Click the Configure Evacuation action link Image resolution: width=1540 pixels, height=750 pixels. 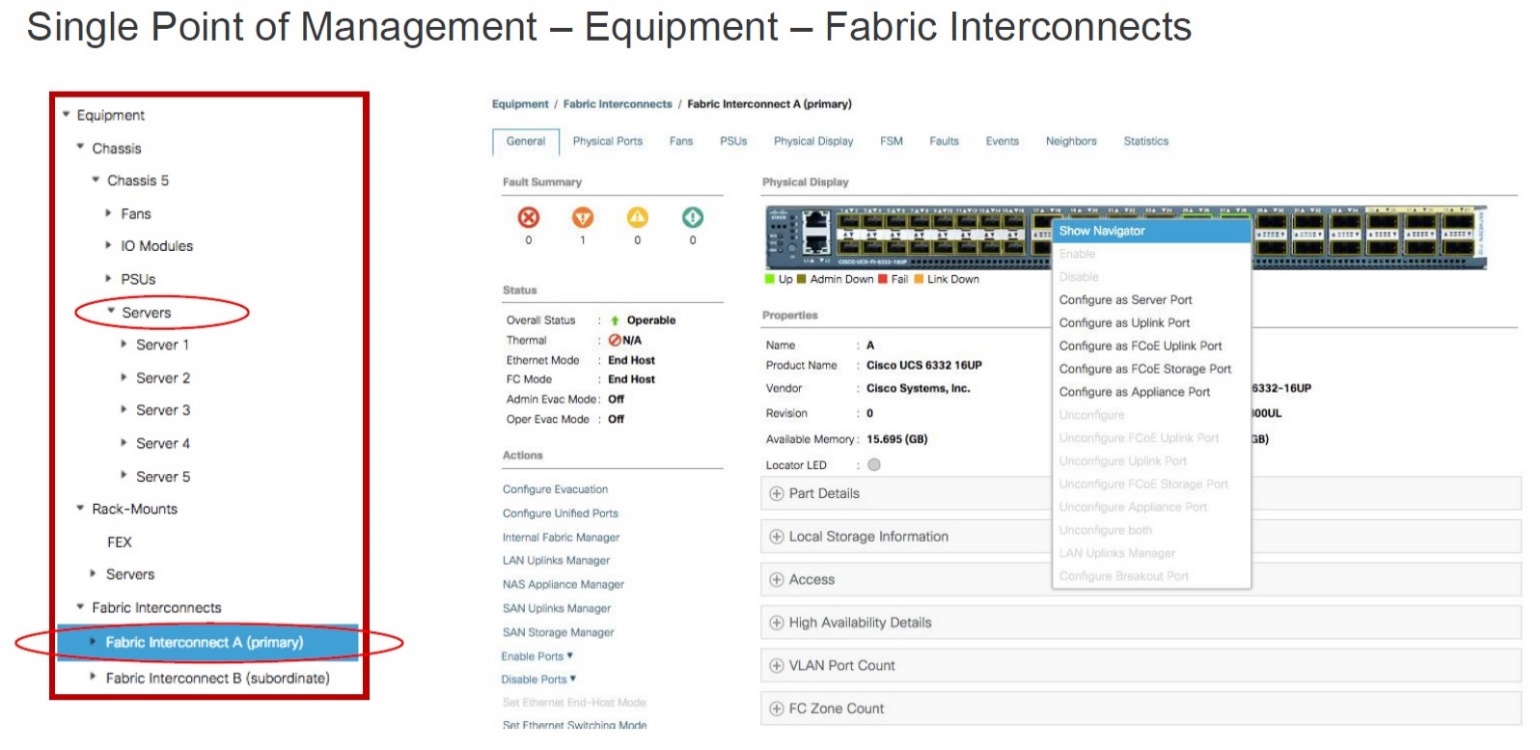(555, 490)
